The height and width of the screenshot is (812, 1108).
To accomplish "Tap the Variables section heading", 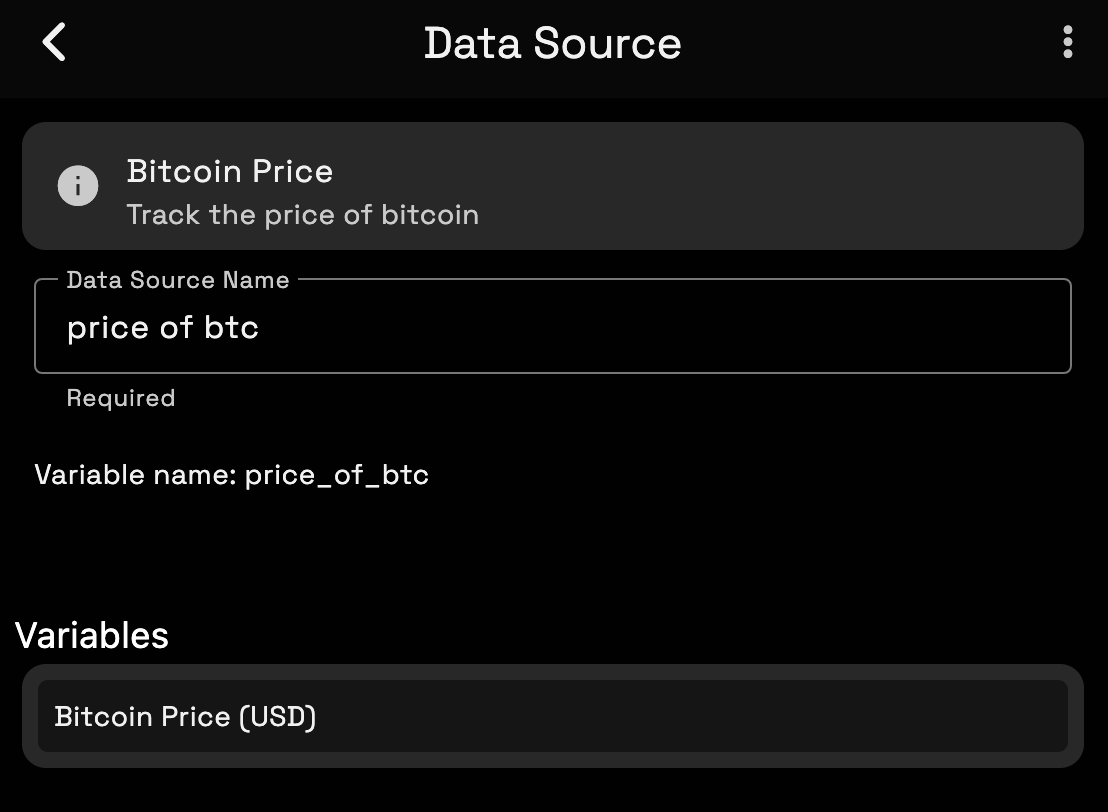I will (x=92, y=635).
